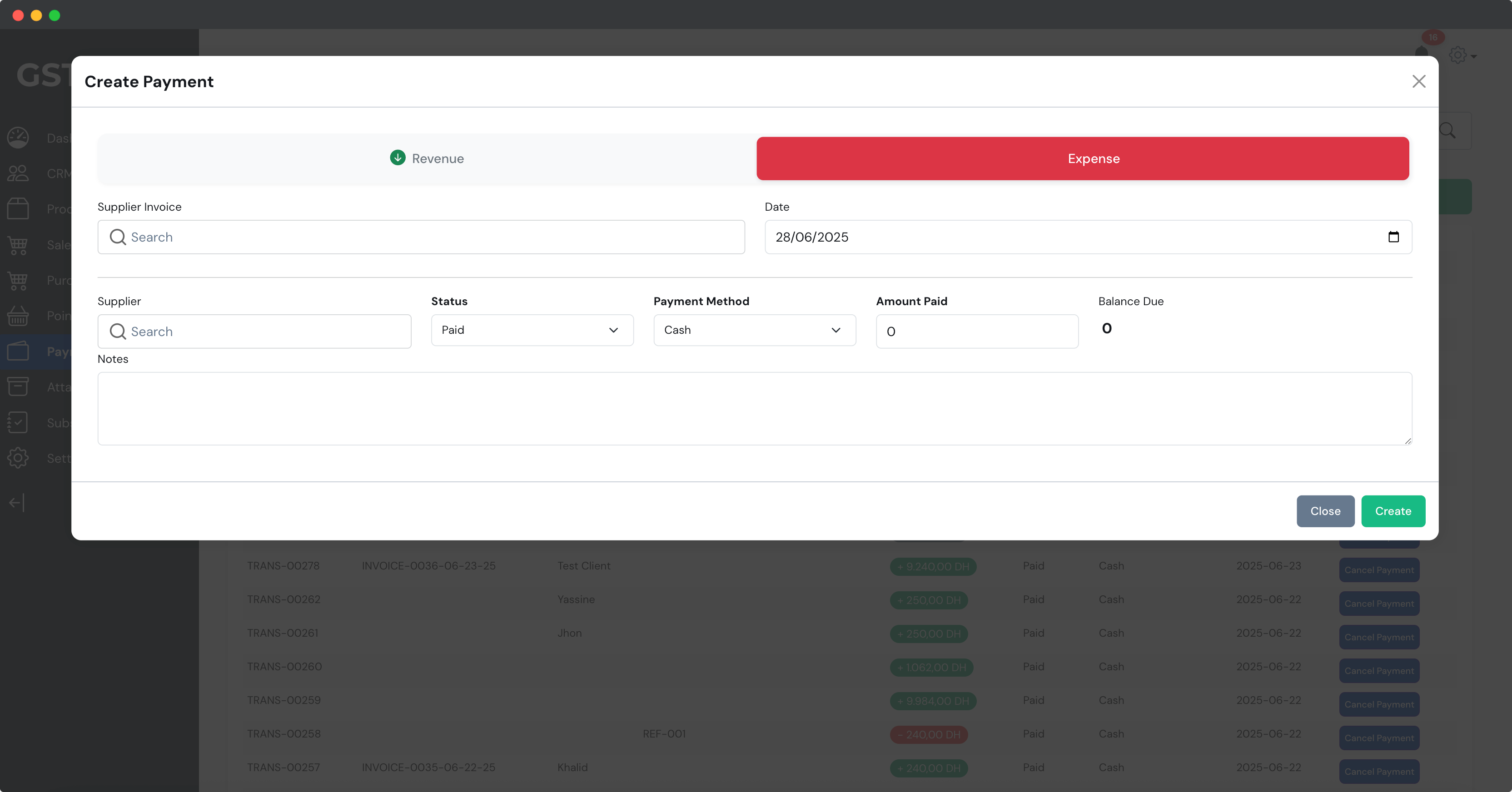The image size is (1512, 792).
Task: Open the Settings gear sidebar icon
Action: [18, 458]
